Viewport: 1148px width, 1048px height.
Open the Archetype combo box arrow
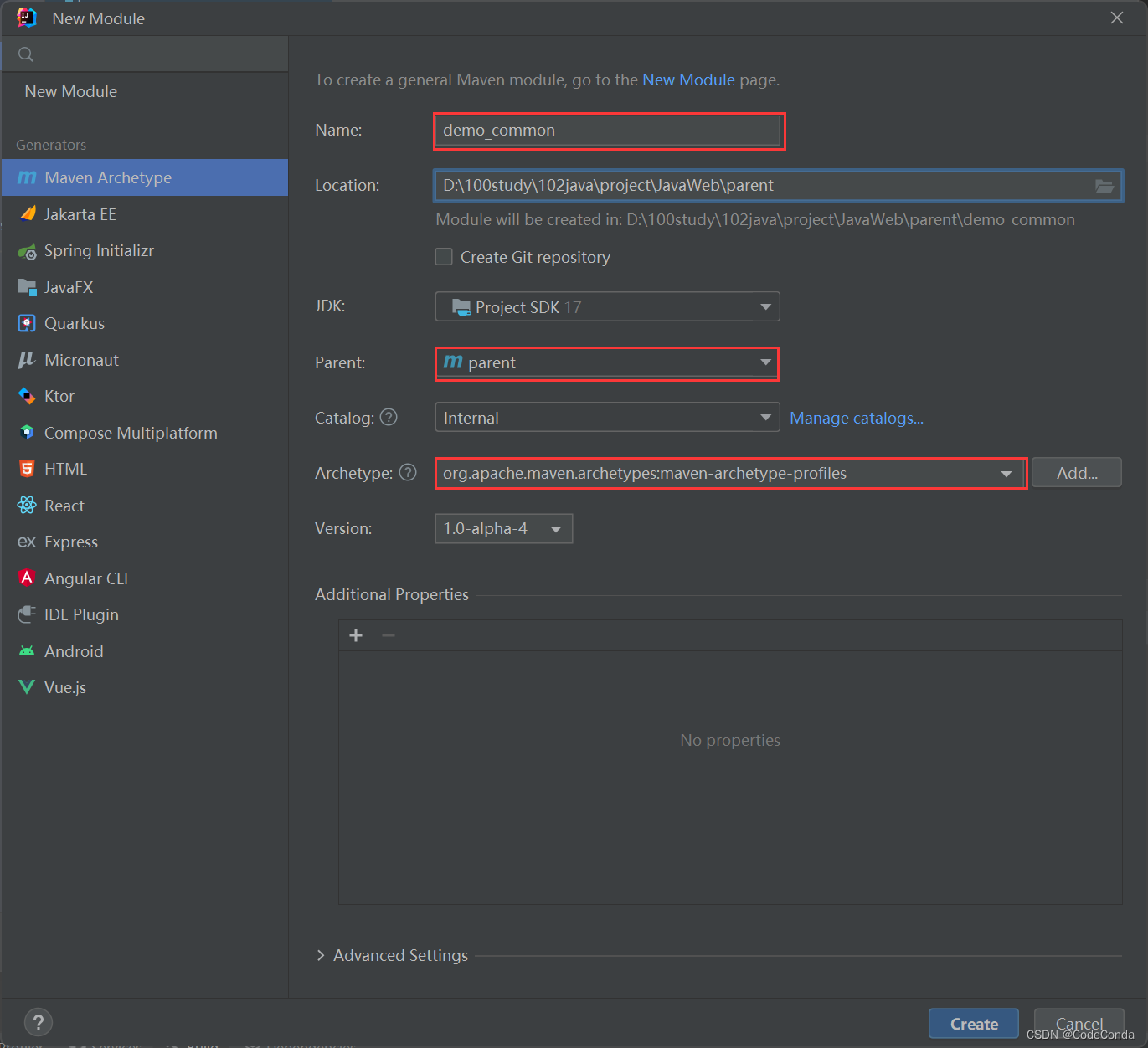1006,474
